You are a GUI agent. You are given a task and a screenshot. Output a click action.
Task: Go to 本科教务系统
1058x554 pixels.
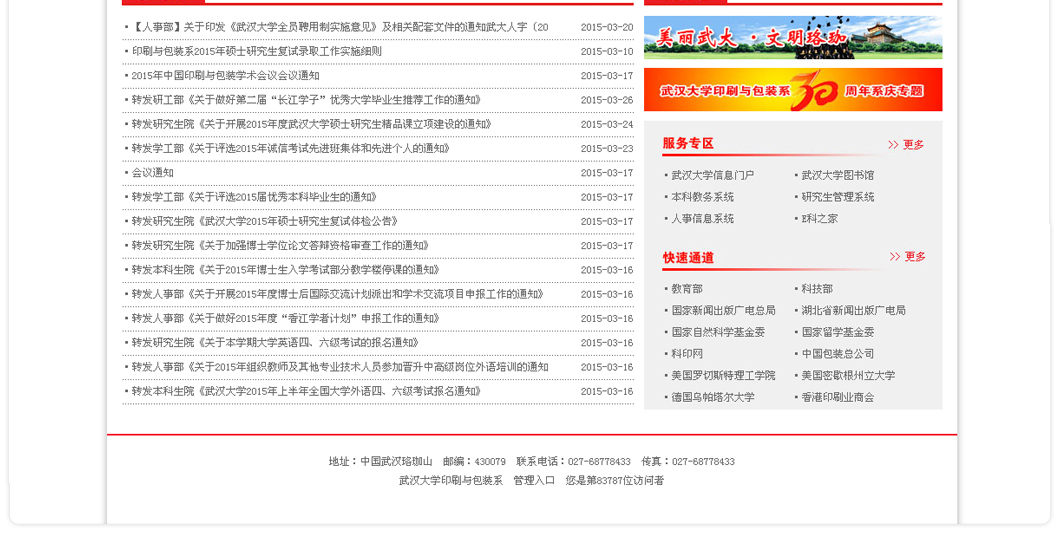point(702,197)
